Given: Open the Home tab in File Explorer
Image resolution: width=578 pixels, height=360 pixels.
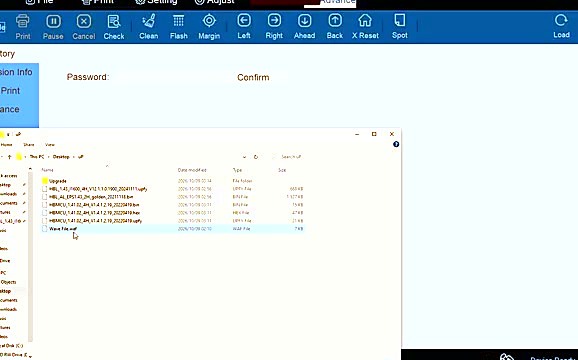Looking at the screenshot, I should [7, 145].
